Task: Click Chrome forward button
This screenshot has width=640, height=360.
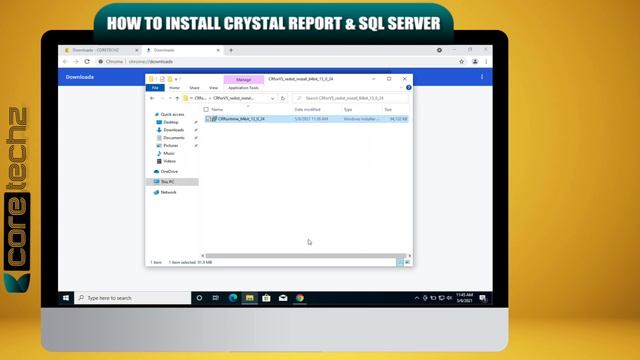Action: (76, 62)
